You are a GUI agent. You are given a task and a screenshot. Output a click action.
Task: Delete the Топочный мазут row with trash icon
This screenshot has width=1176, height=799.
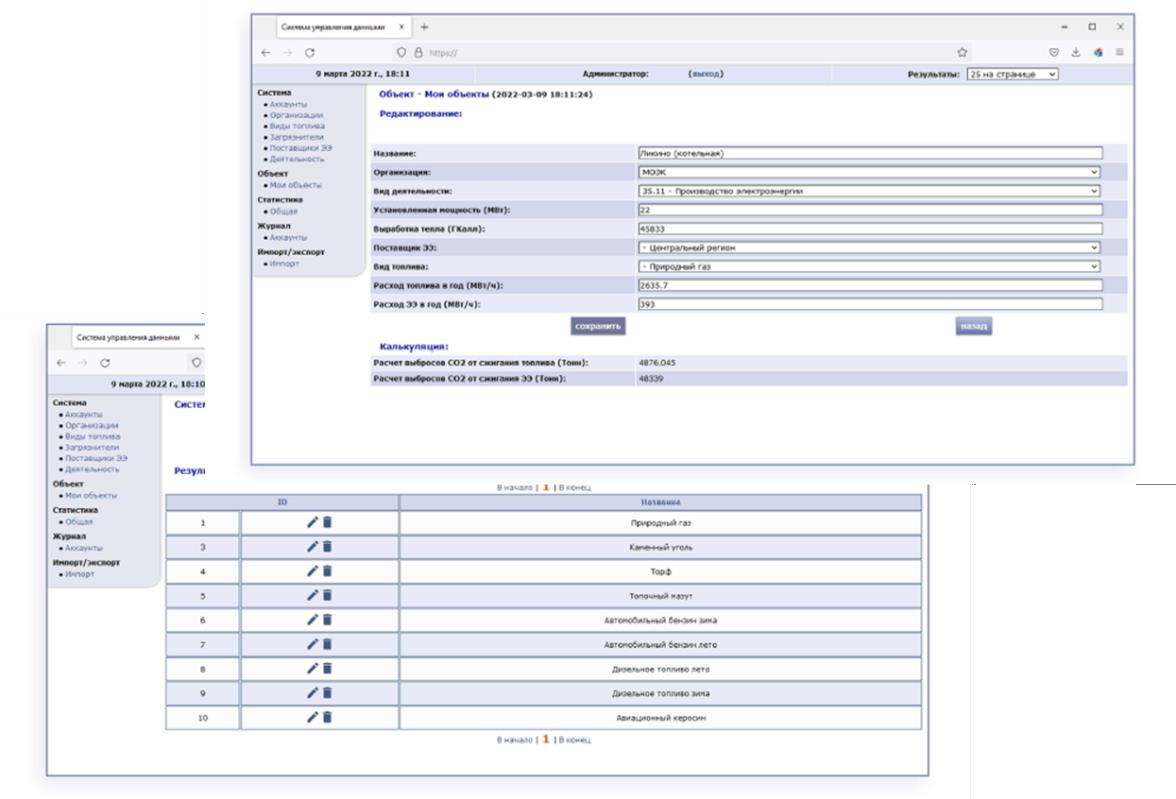pos(327,595)
